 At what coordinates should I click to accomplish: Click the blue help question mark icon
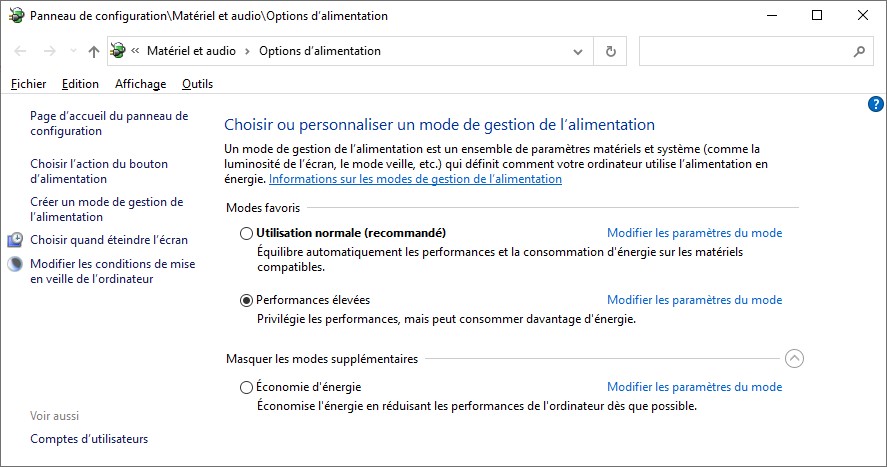[876, 104]
